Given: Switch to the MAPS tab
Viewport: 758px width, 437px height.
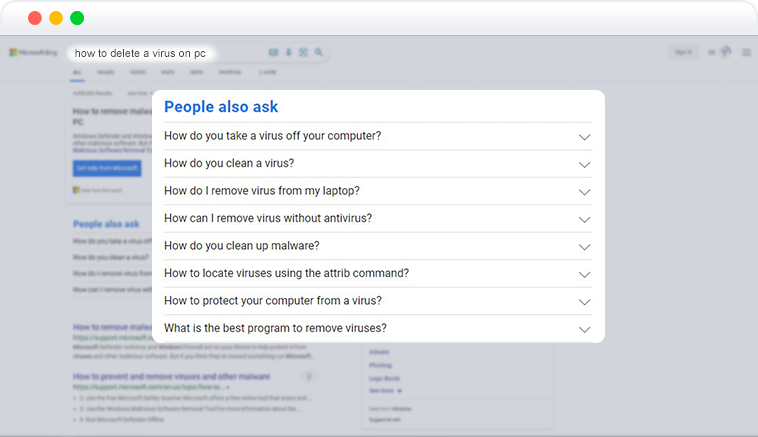Looking at the screenshot, I should 168,73.
